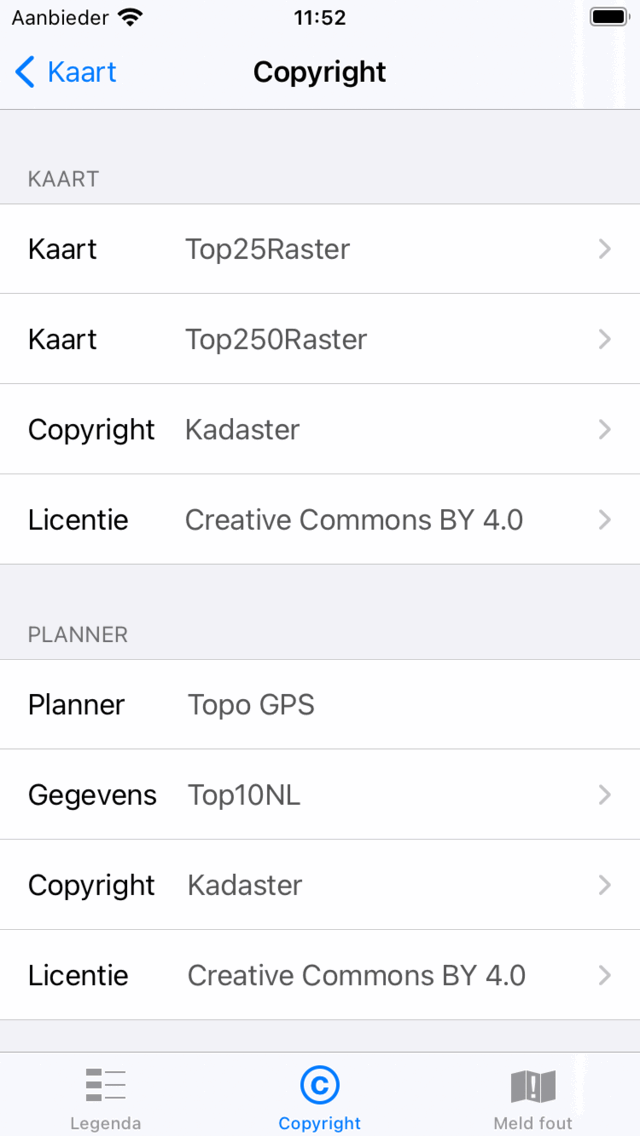Tap the Copyright circle icon
This screenshot has height=1136, width=640.
pyautogui.click(x=320, y=1085)
